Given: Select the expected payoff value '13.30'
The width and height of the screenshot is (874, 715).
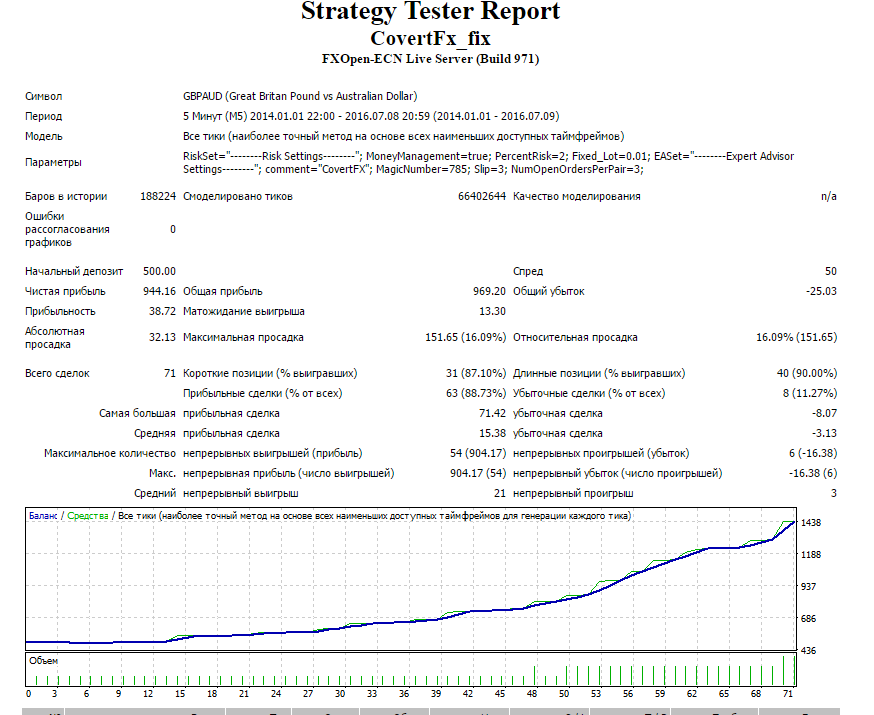Looking at the screenshot, I should point(492,312).
